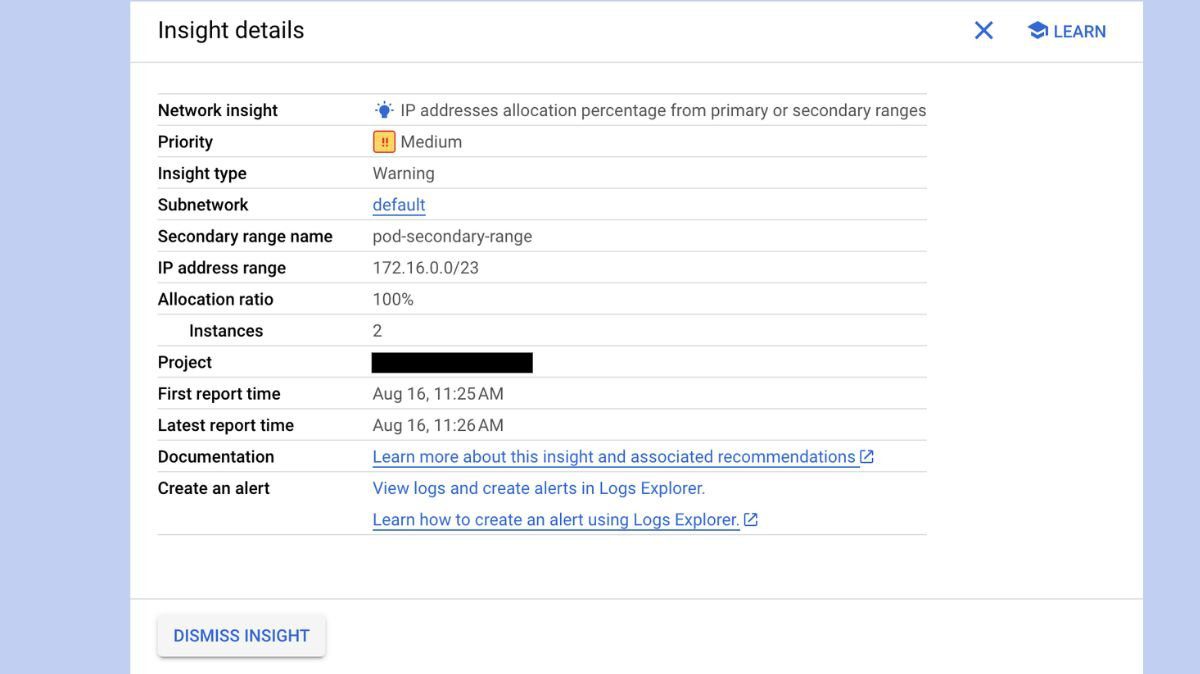Click the graduation cap Learn icon
The height and width of the screenshot is (674, 1200).
click(x=1037, y=31)
